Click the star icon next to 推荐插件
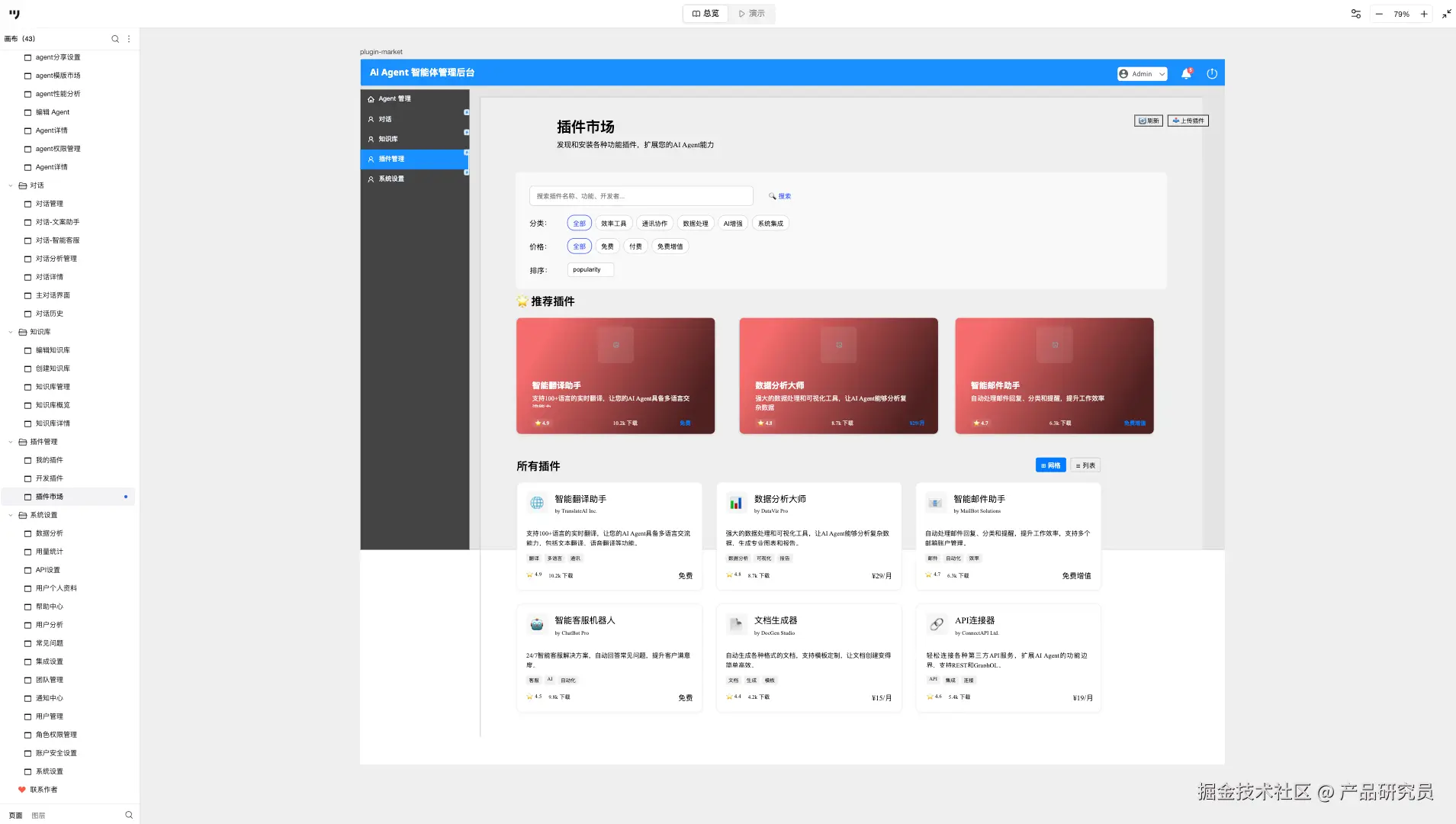 coord(522,301)
